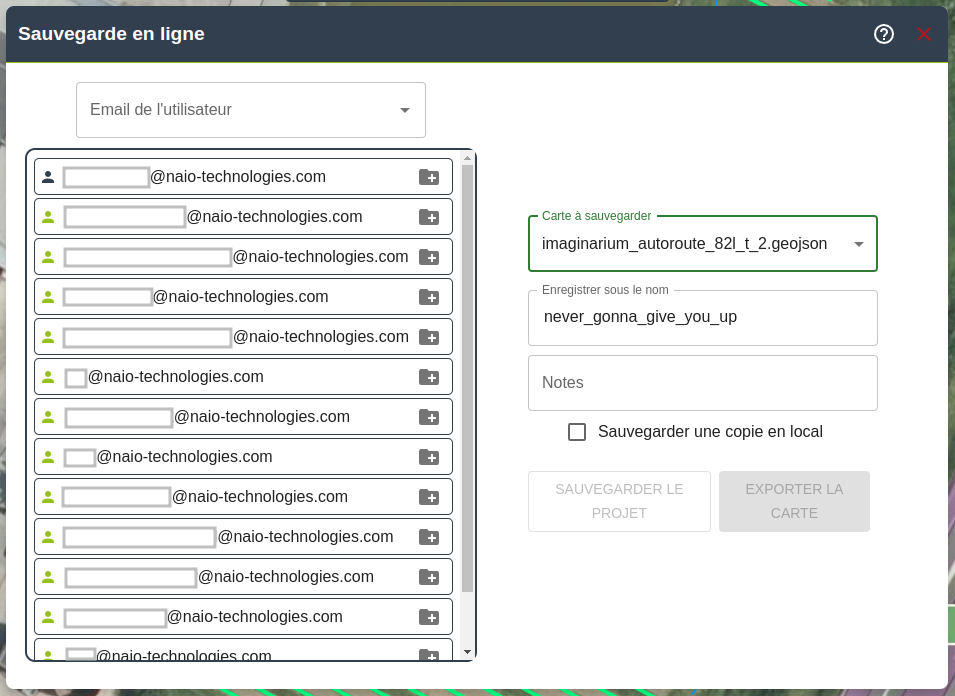
Task: Click add-folder icon in eighth user row
Action: 428,457
